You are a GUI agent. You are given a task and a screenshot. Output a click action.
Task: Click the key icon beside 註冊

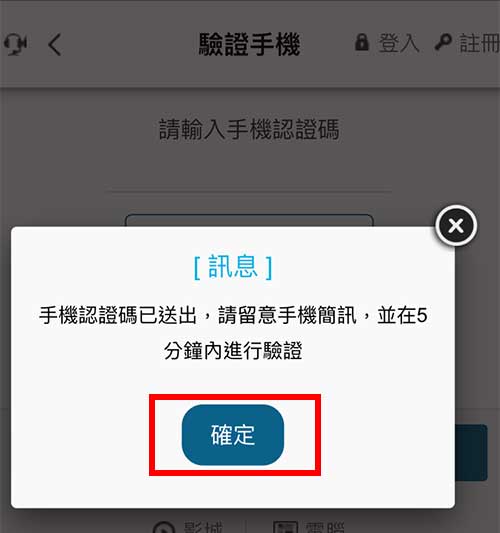[x=443, y=42]
